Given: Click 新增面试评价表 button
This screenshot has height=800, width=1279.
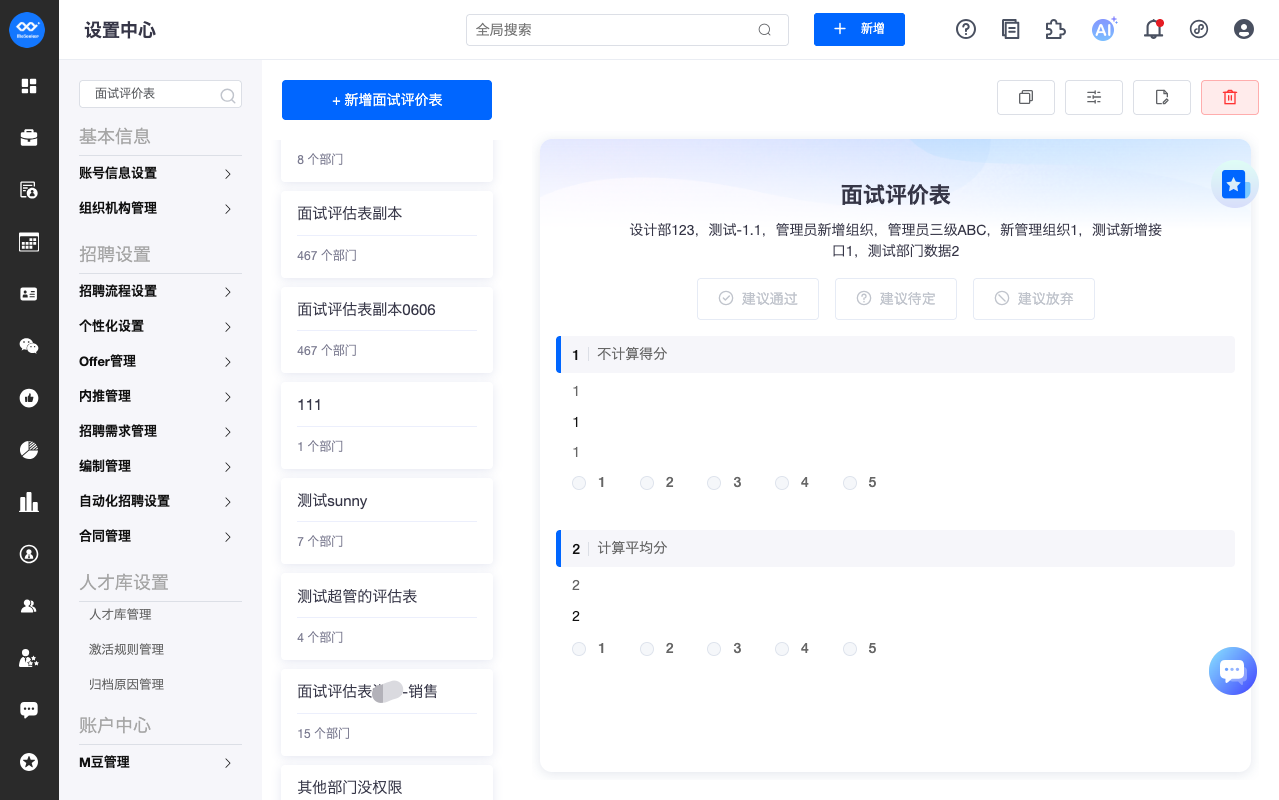Looking at the screenshot, I should pos(387,100).
